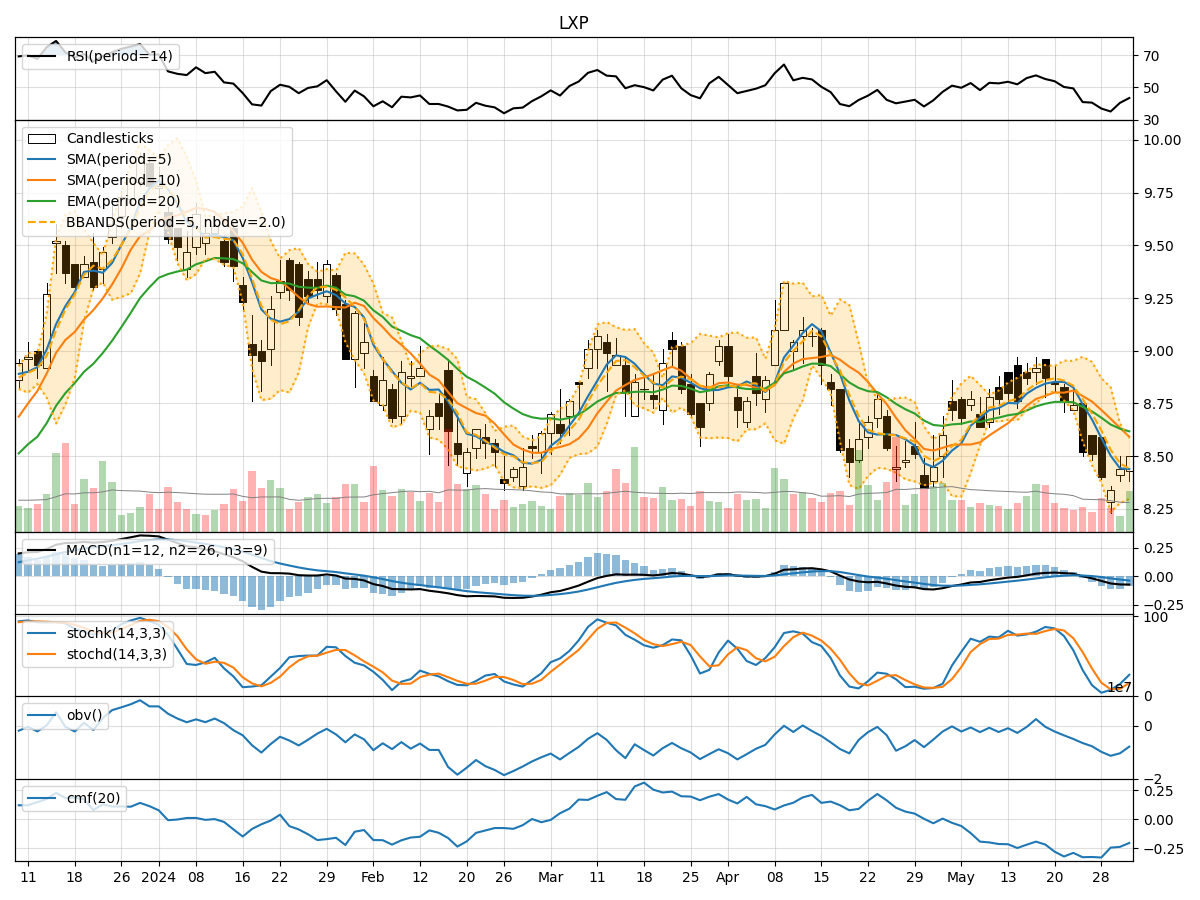Toggle the MACD(n1=12, n2=26, n3=9) legend entry
This screenshot has width=1200, height=900.
click(x=150, y=548)
